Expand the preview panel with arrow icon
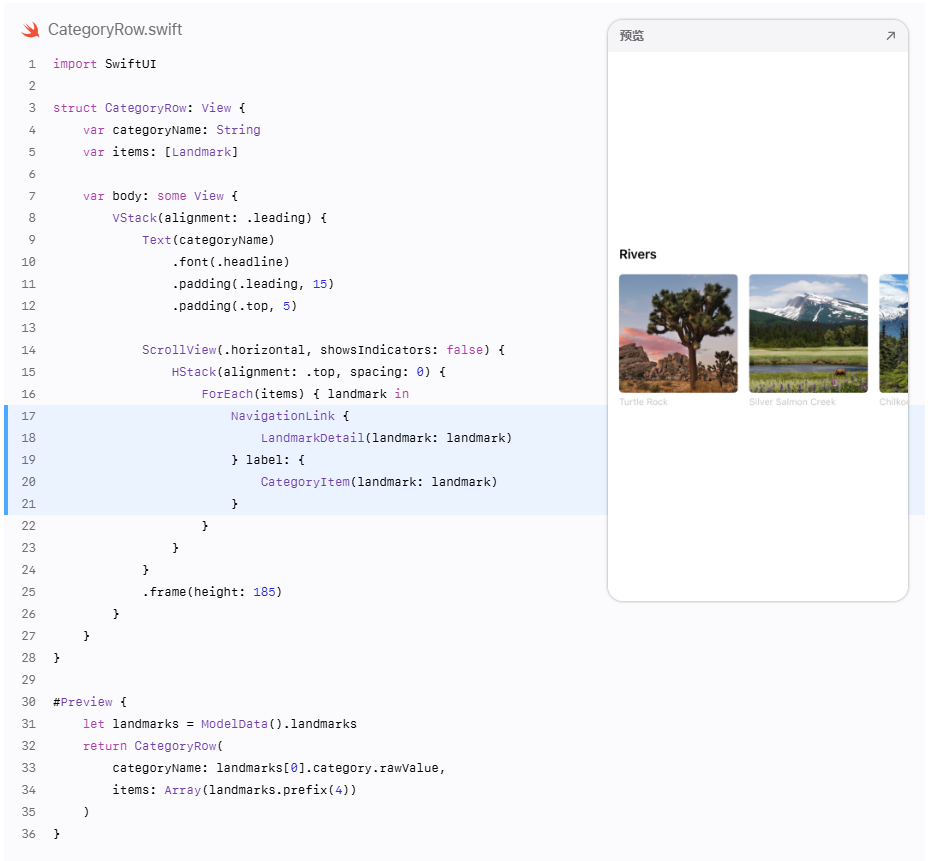 [x=890, y=36]
